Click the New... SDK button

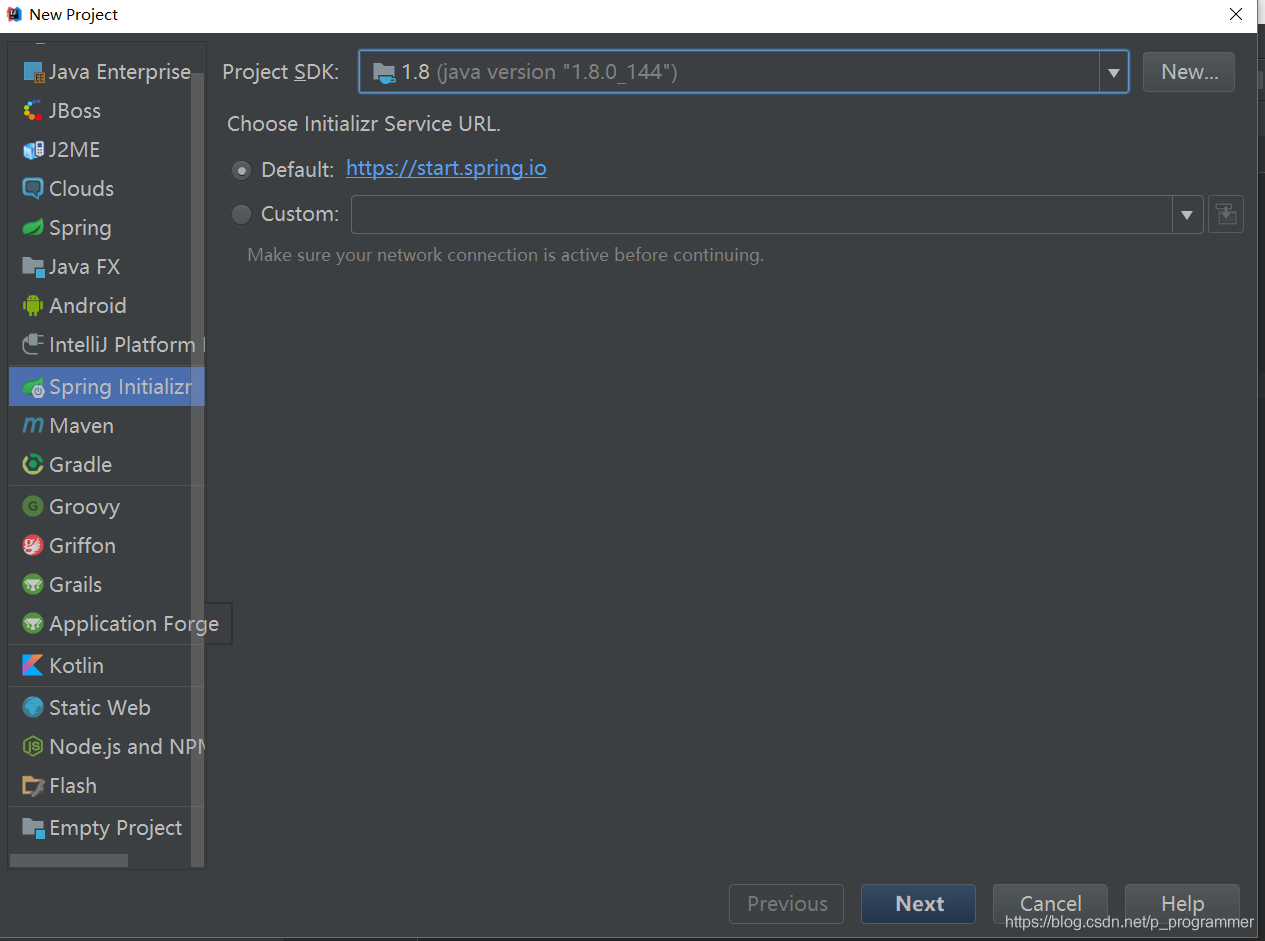pos(1189,72)
